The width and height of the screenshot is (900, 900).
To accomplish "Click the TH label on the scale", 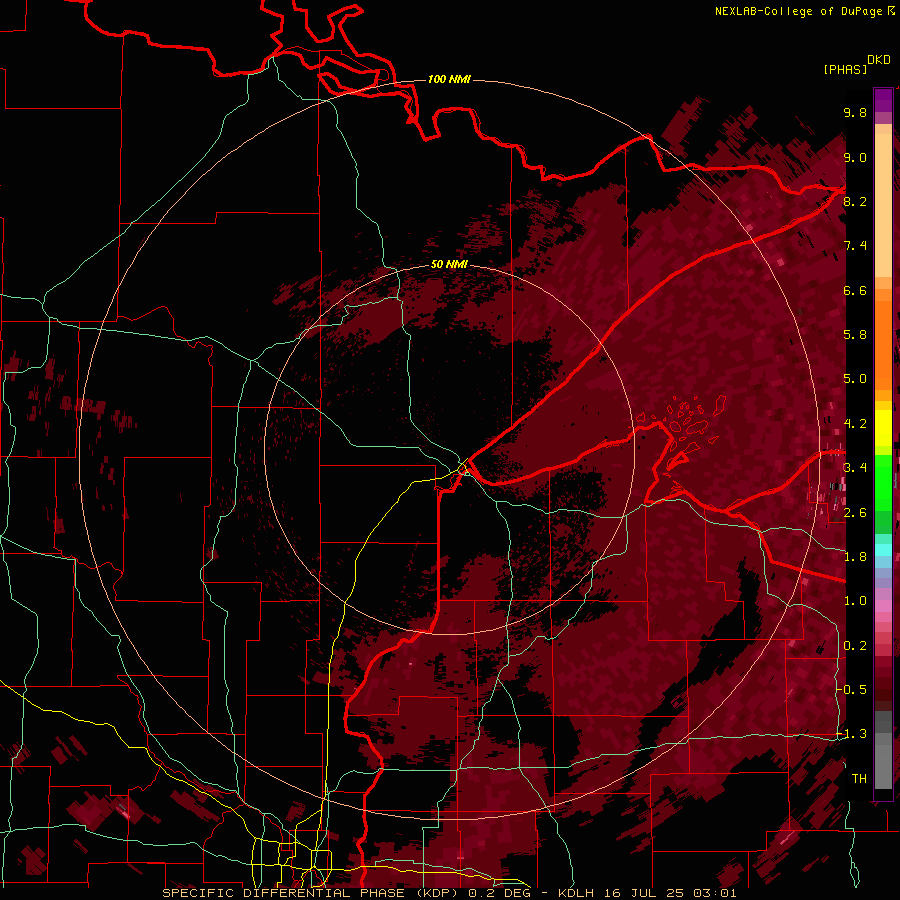I will tap(859, 779).
